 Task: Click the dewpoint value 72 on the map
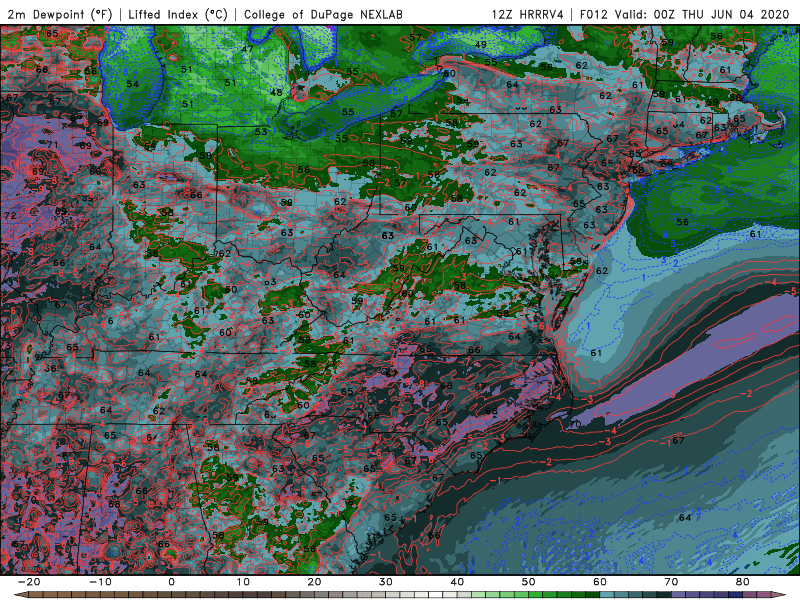[x=10, y=216]
